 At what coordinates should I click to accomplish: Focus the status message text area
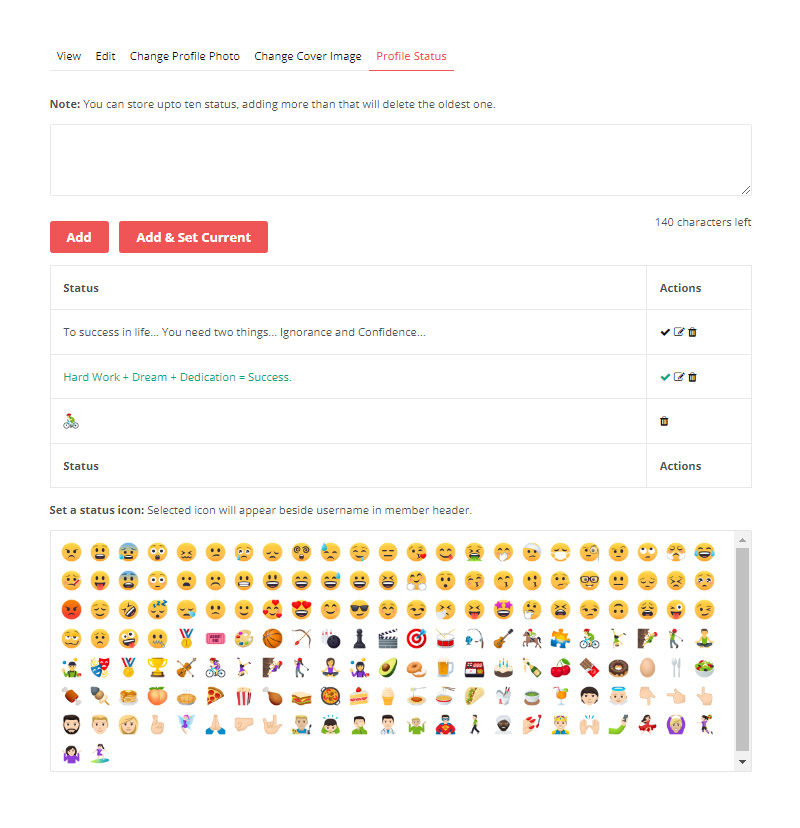401,160
